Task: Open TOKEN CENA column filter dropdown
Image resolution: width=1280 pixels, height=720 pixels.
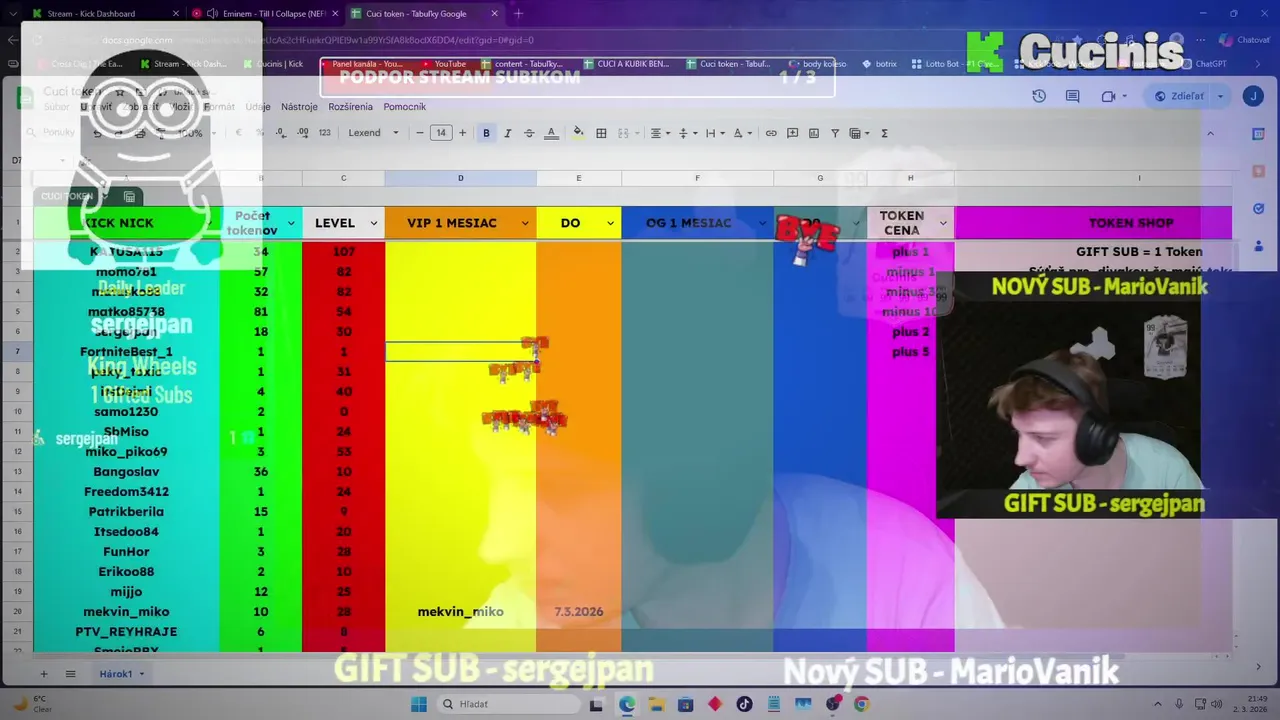Action: point(943,223)
